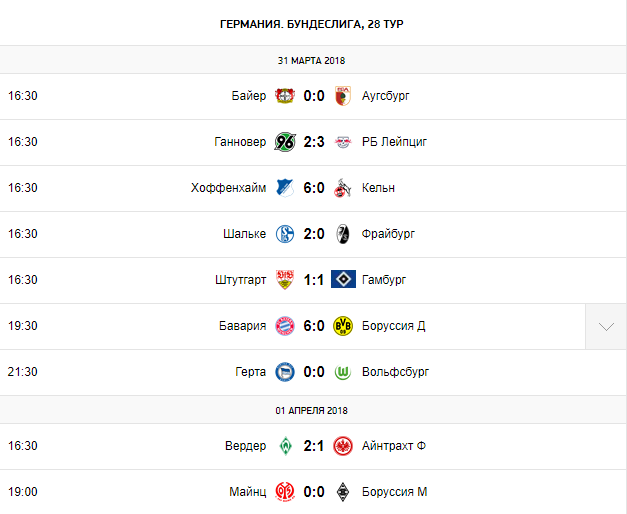Select the Штутгарт 1:1 Гамбург score
The height and width of the screenshot is (514, 627).
[x=314, y=280]
